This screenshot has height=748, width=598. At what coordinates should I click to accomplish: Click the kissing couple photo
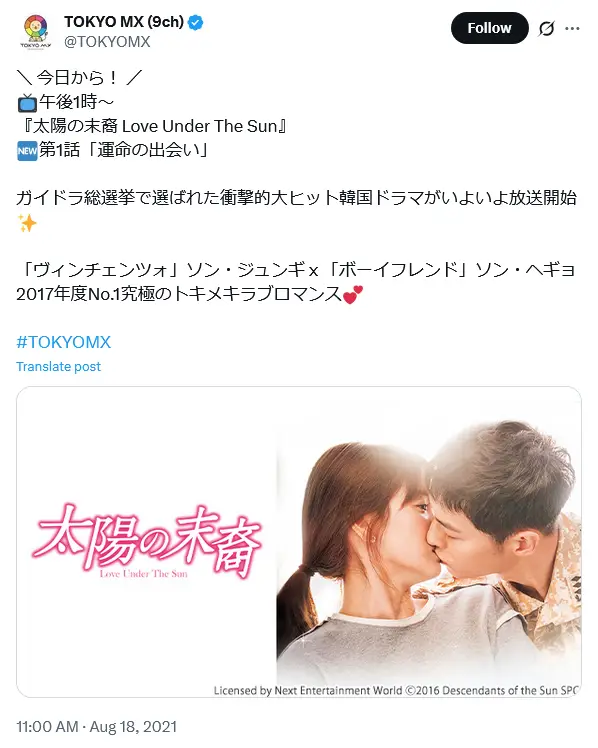tap(428, 549)
